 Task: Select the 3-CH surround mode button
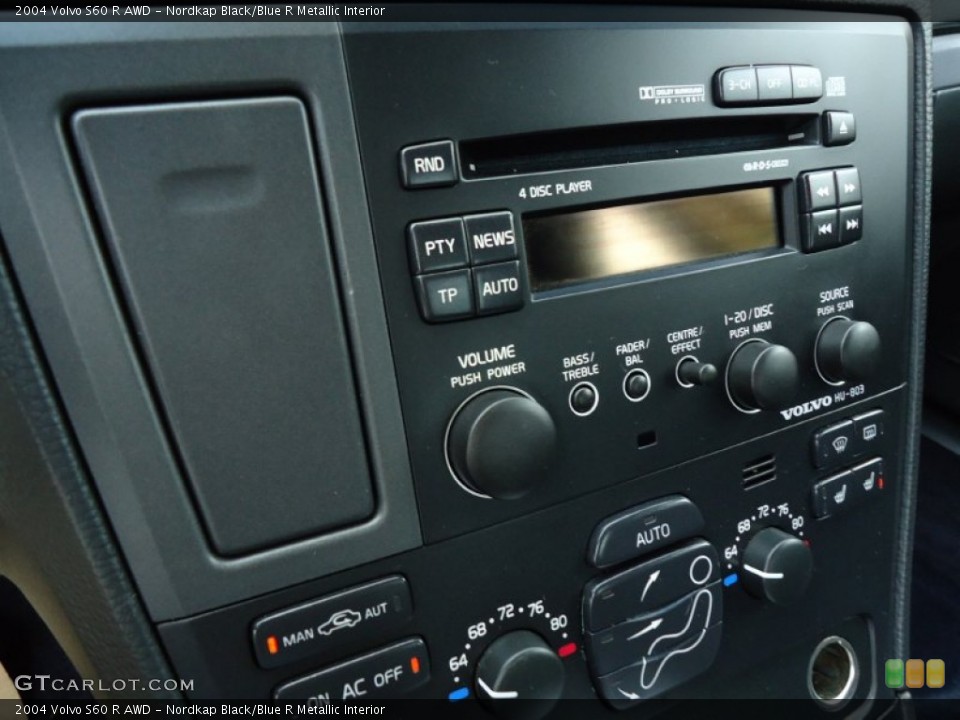737,84
